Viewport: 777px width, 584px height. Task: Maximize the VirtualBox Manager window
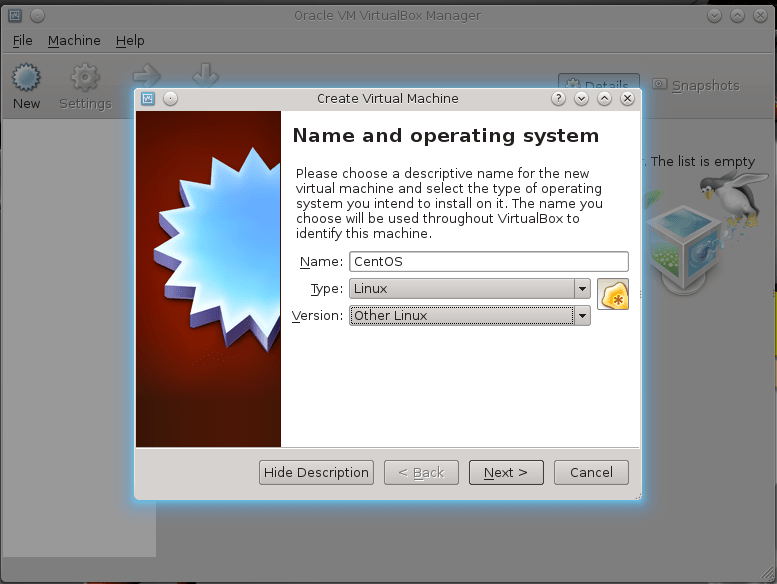coord(737,16)
